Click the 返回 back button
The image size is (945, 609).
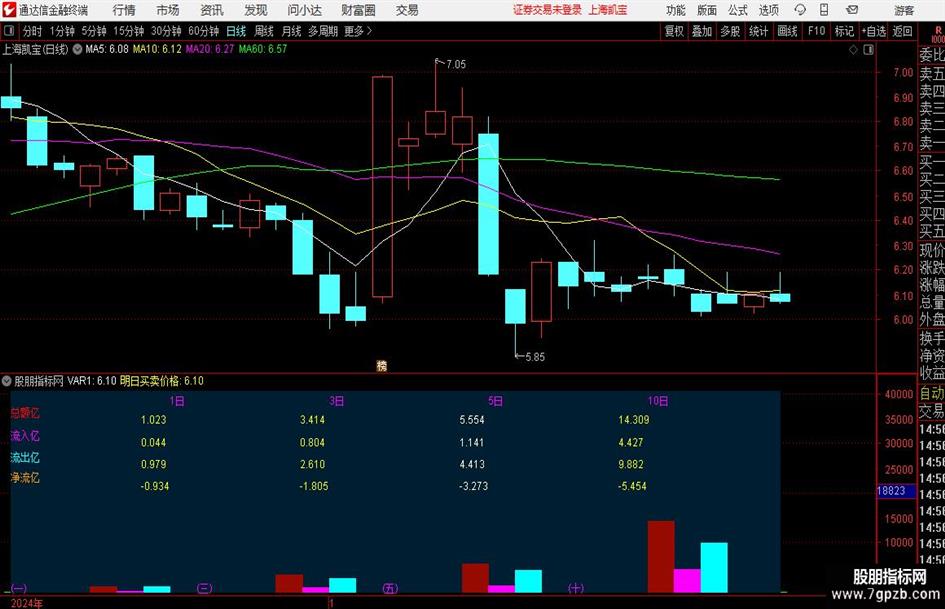click(902, 31)
